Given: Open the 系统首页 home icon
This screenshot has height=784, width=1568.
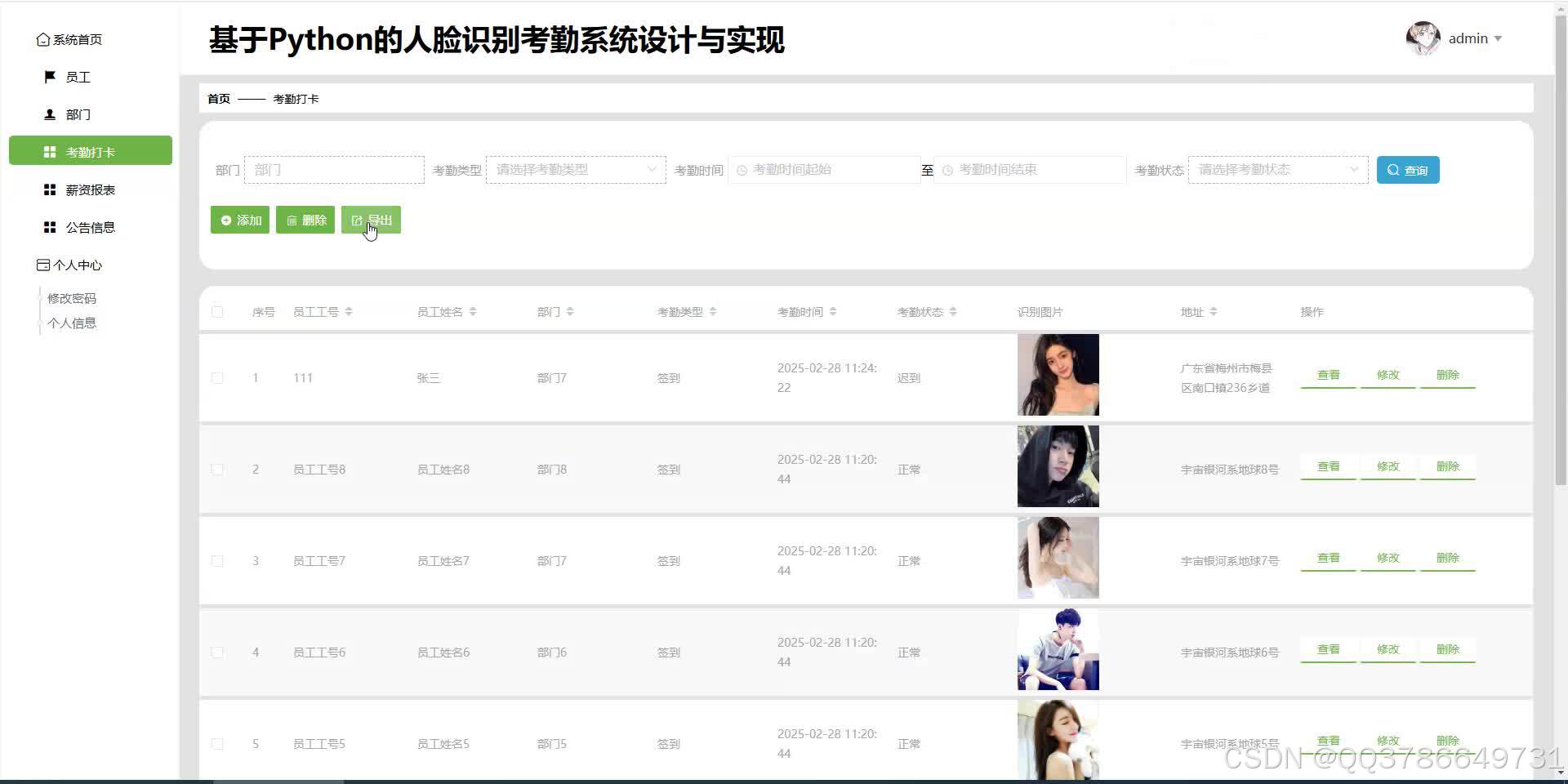Looking at the screenshot, I should click(x=43, y=38).
